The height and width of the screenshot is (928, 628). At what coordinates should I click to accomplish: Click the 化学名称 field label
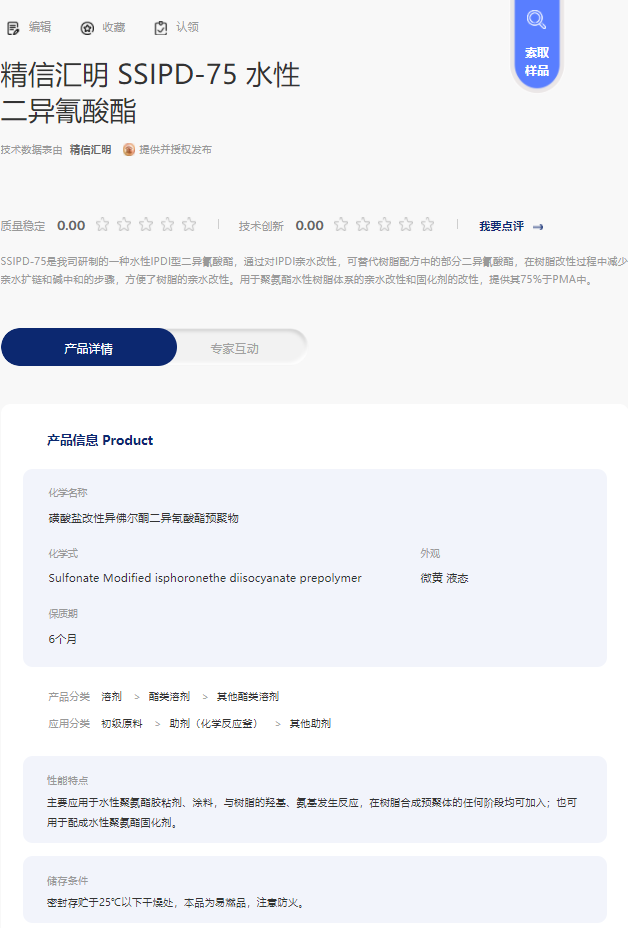coord(67,492)
